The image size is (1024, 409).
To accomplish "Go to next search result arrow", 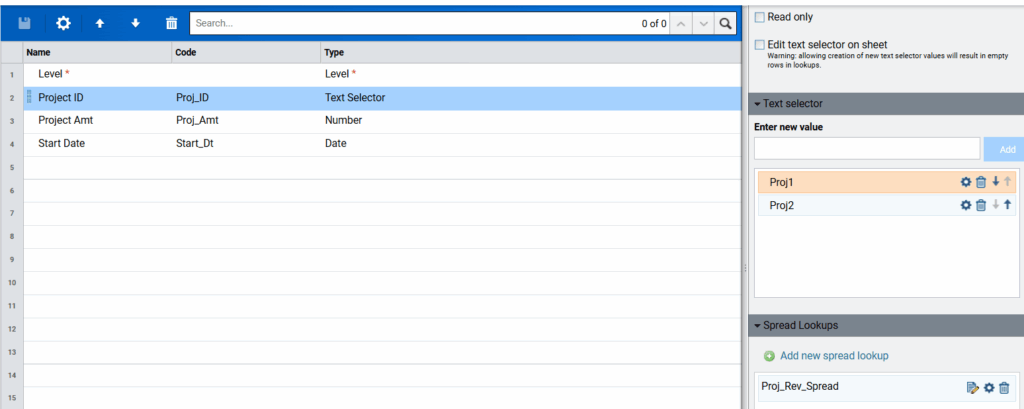I will click(704, 23).
